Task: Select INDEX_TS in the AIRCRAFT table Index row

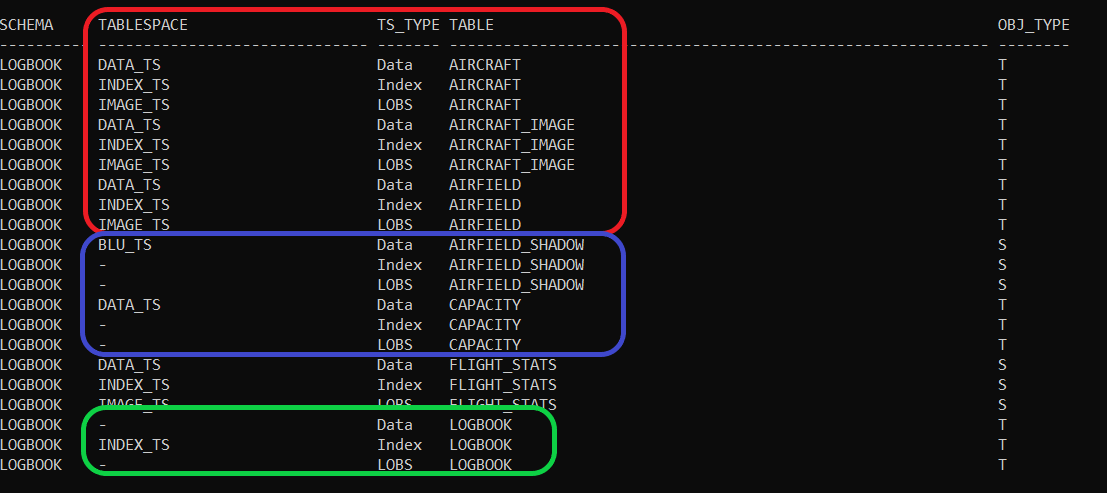Action: (x=133, y=85)
